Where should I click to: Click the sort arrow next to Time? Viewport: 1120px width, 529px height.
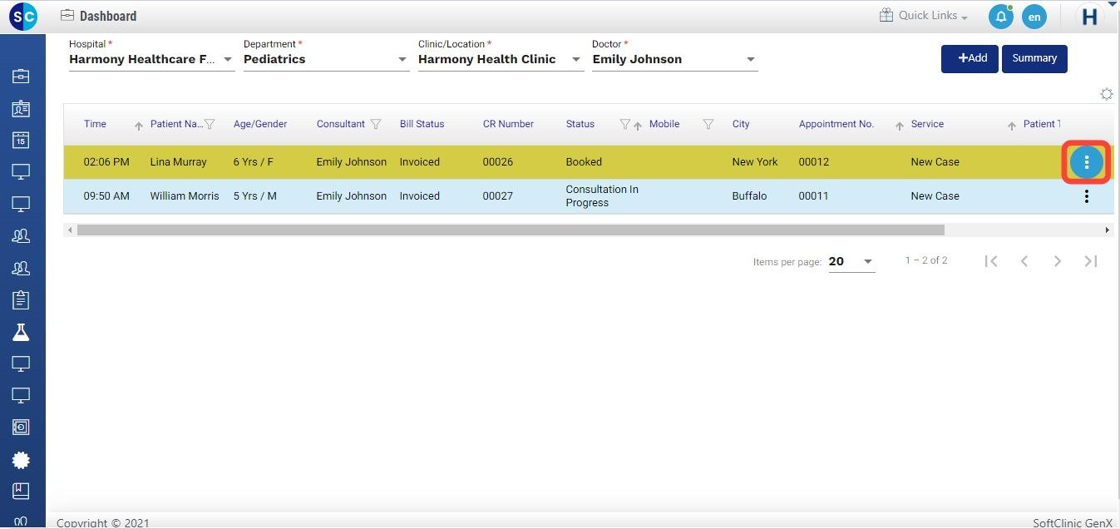[139, 126]
